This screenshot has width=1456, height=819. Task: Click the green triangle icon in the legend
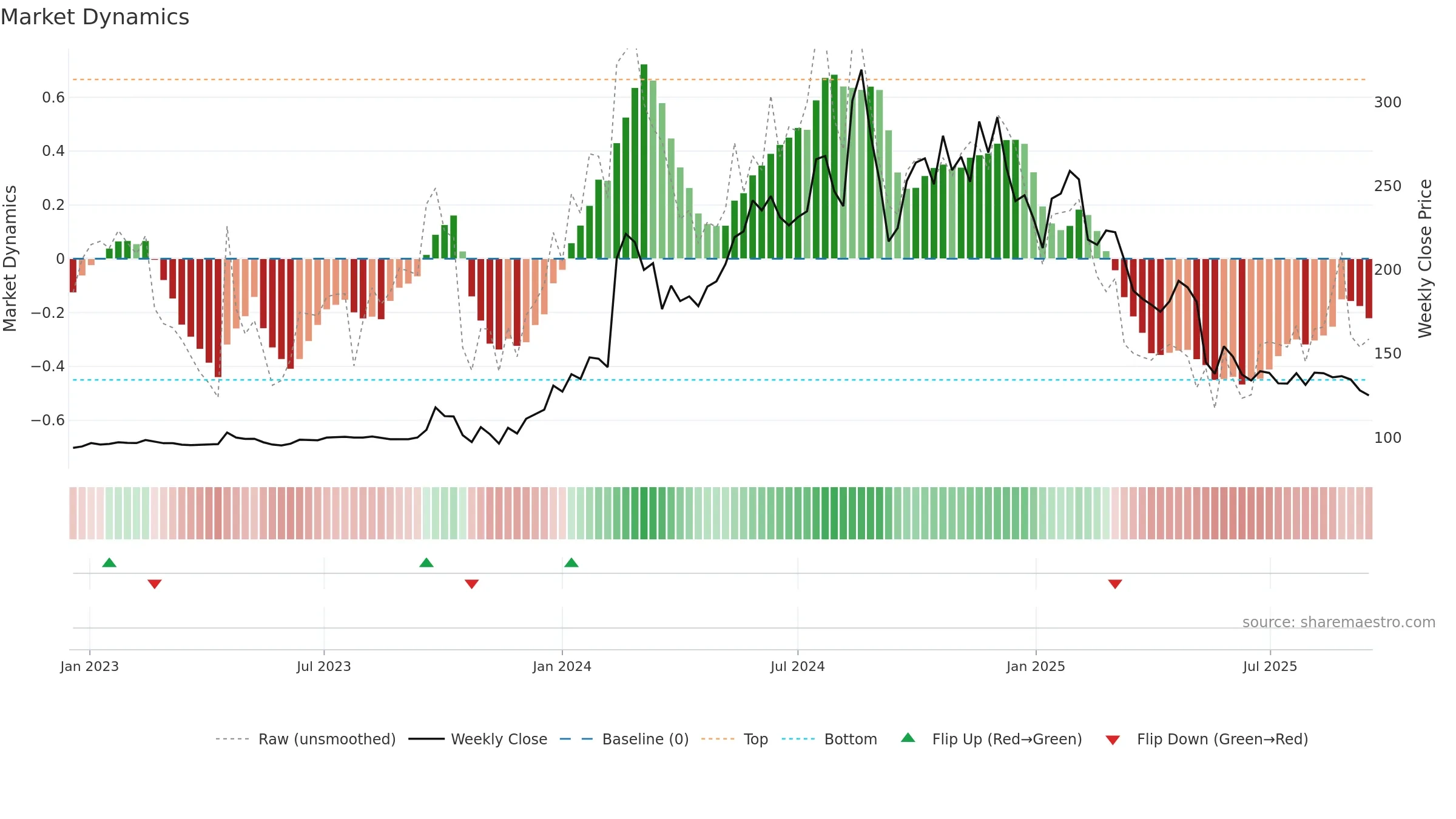908,738
